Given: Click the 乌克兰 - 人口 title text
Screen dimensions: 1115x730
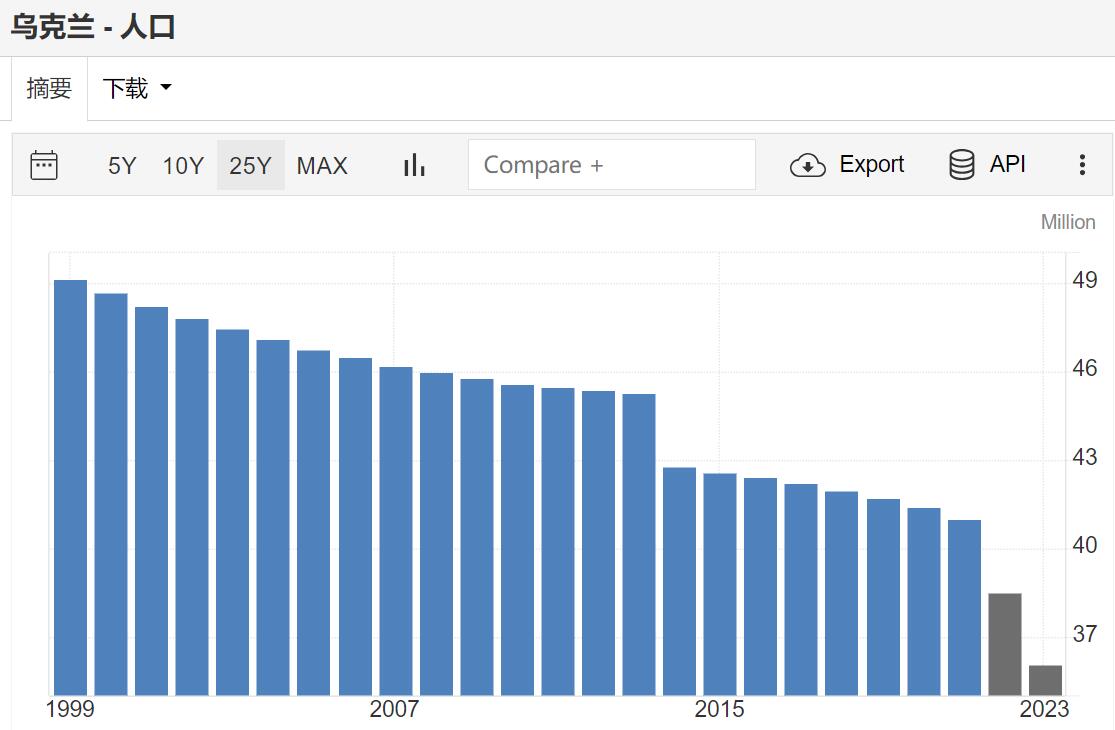Looking at the screenshot, I should (93, 28).
